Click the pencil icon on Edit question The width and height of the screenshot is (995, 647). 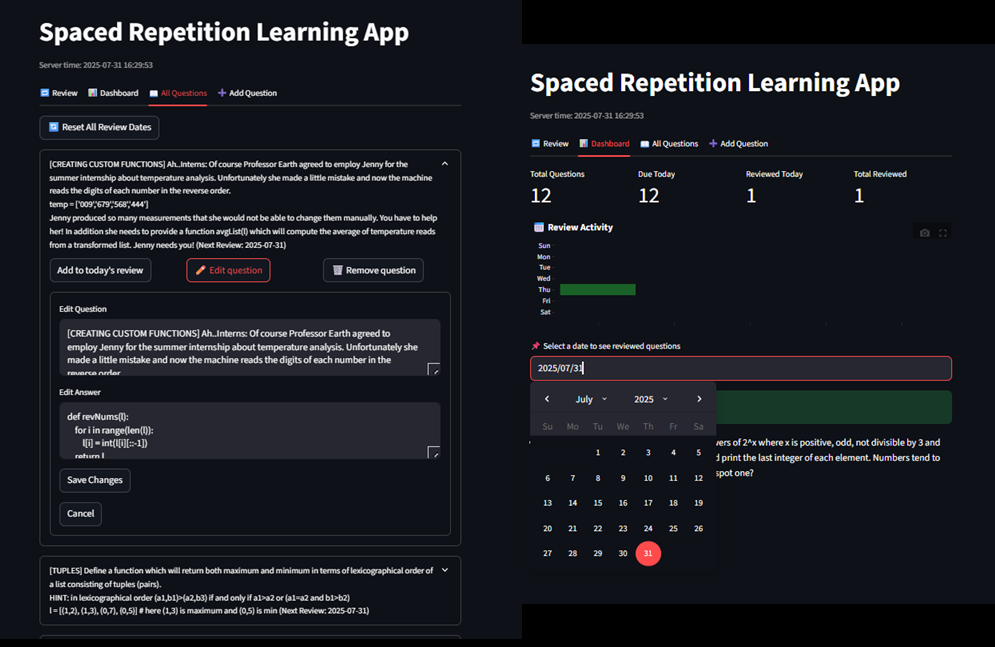pos(201,270)
